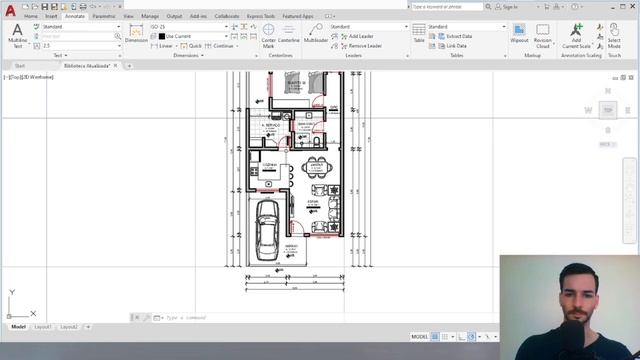
Task: Select the Centerline tool
Action: tap(289, 33)
